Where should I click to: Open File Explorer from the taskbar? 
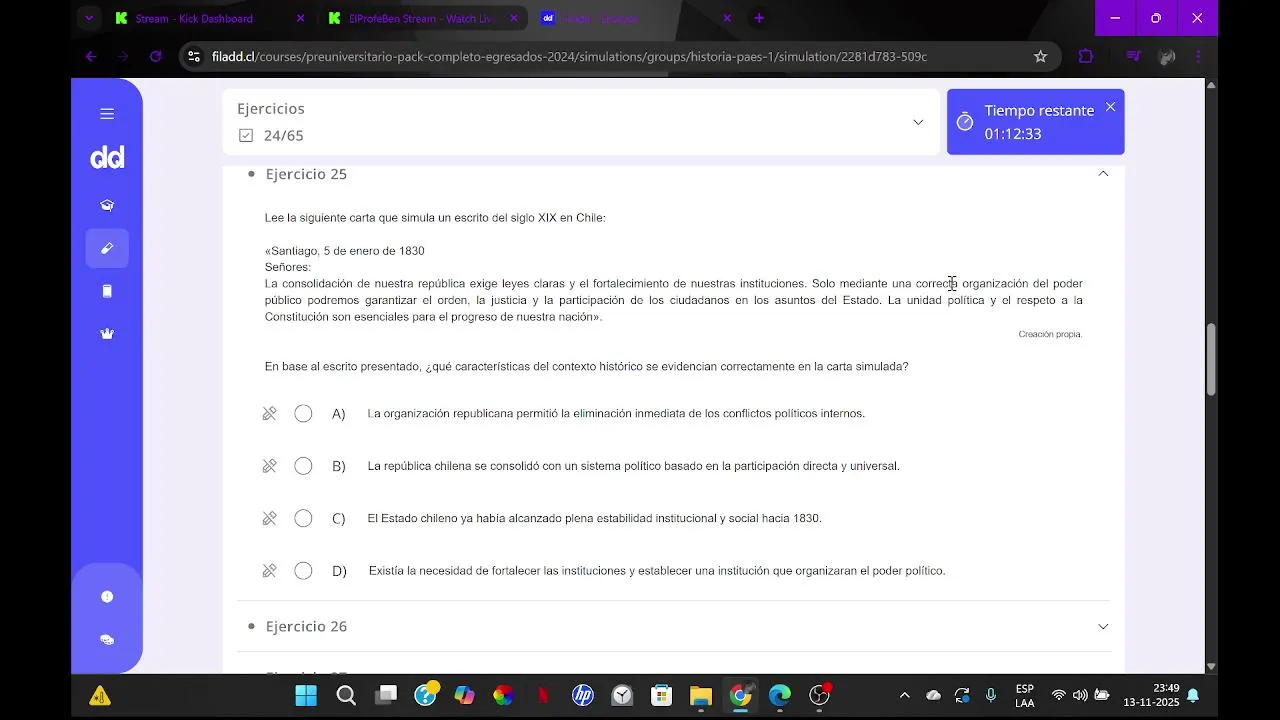pyautogui.click(x=700, y=696)
